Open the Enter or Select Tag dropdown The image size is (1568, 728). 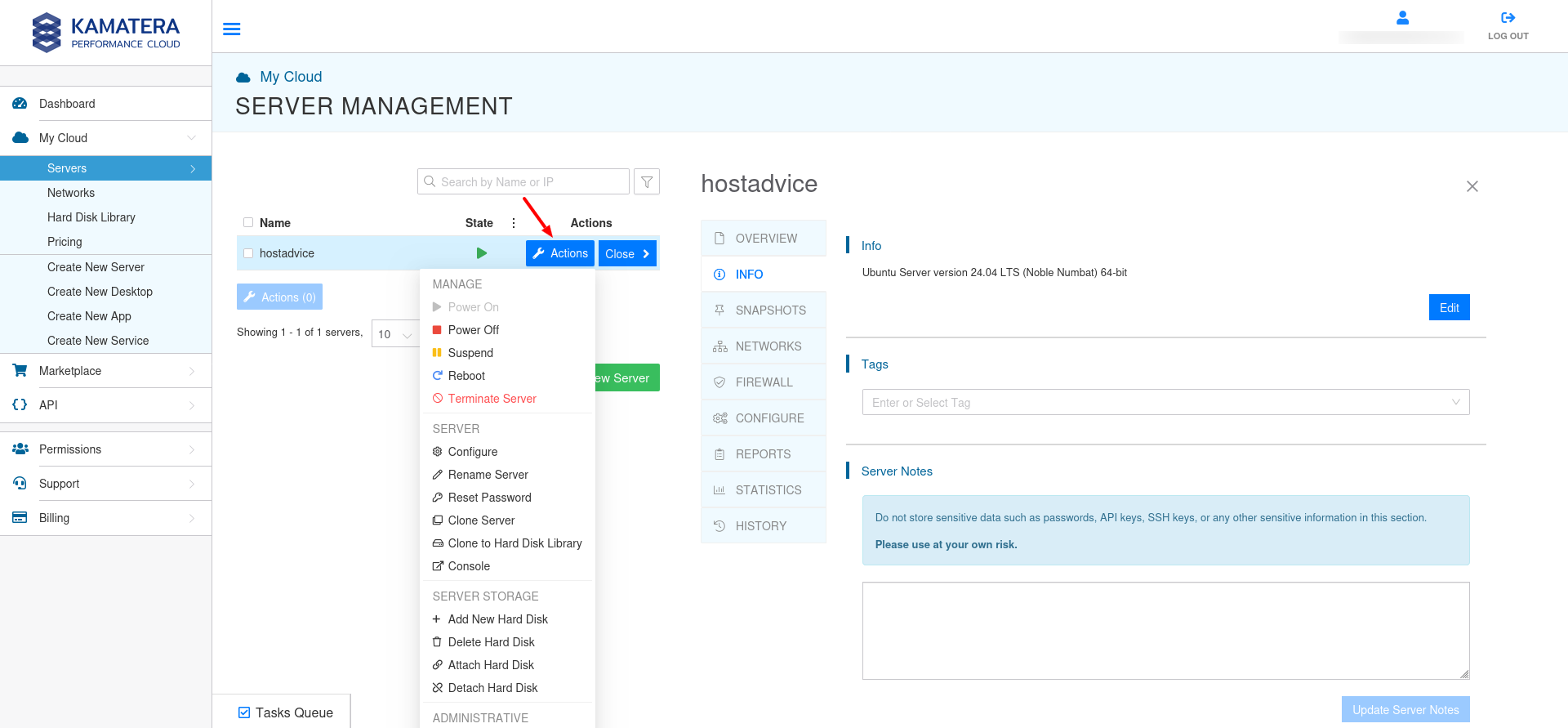[x=1165, y=402]
